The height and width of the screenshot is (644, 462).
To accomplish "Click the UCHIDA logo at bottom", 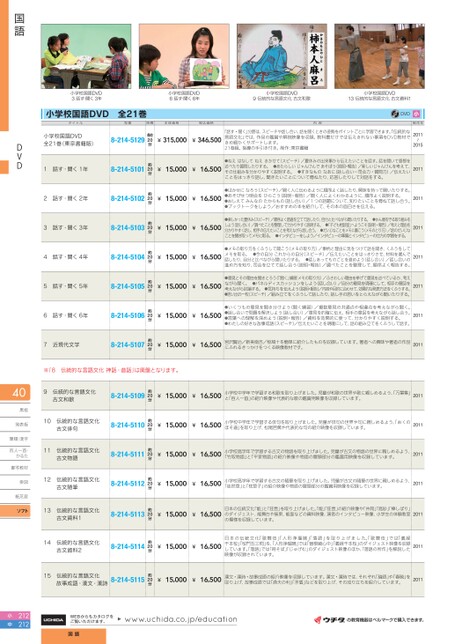I will [53, 620].
